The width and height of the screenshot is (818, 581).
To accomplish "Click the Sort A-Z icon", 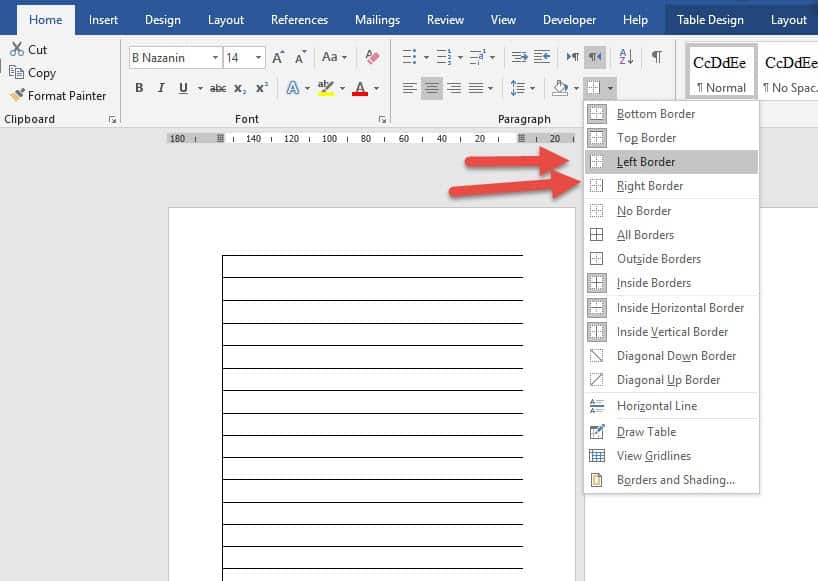I will 626,57.
